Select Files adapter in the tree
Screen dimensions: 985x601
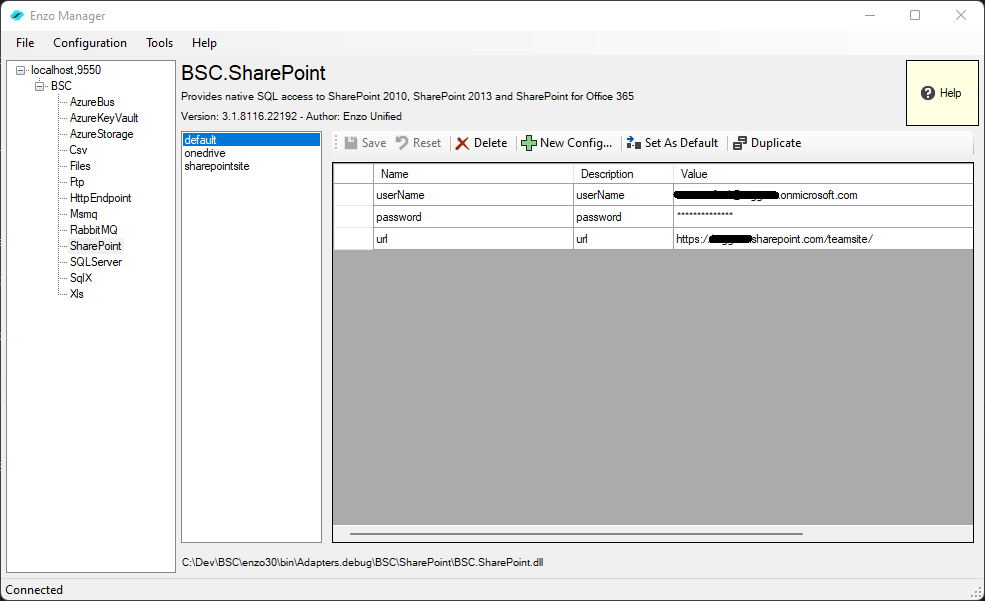(80, 166)
